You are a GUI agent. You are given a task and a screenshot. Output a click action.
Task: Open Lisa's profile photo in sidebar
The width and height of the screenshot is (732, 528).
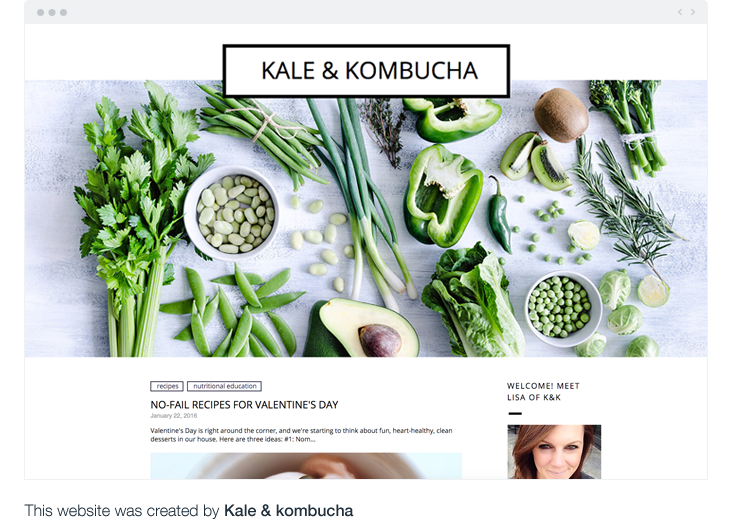point(554,451)
